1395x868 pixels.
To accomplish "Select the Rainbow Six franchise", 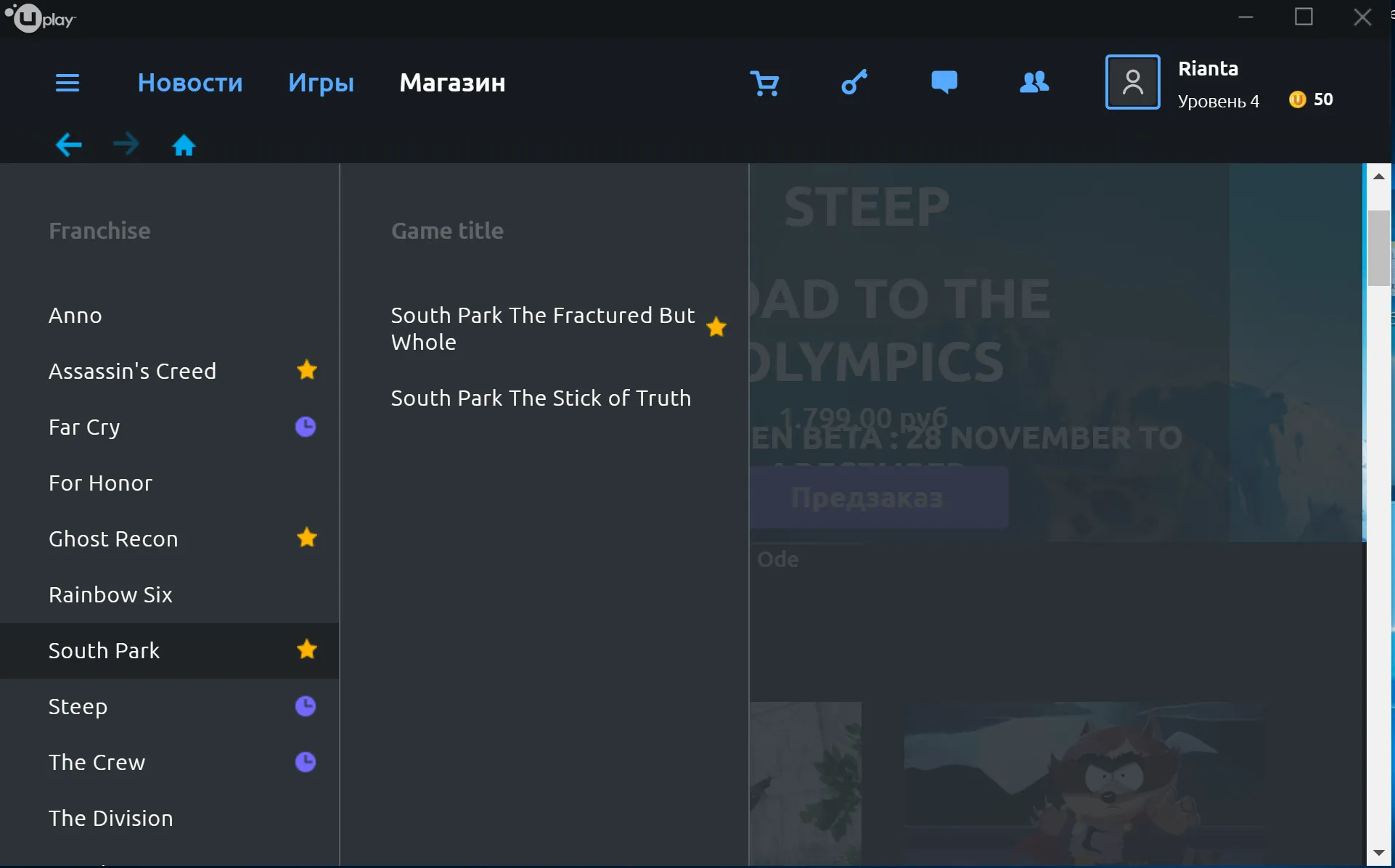I will (170, 594).
